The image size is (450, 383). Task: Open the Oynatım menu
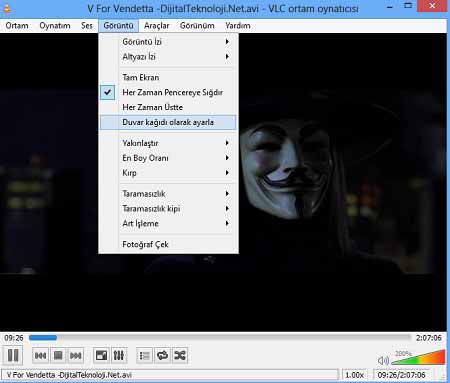[x=55, y=26]
